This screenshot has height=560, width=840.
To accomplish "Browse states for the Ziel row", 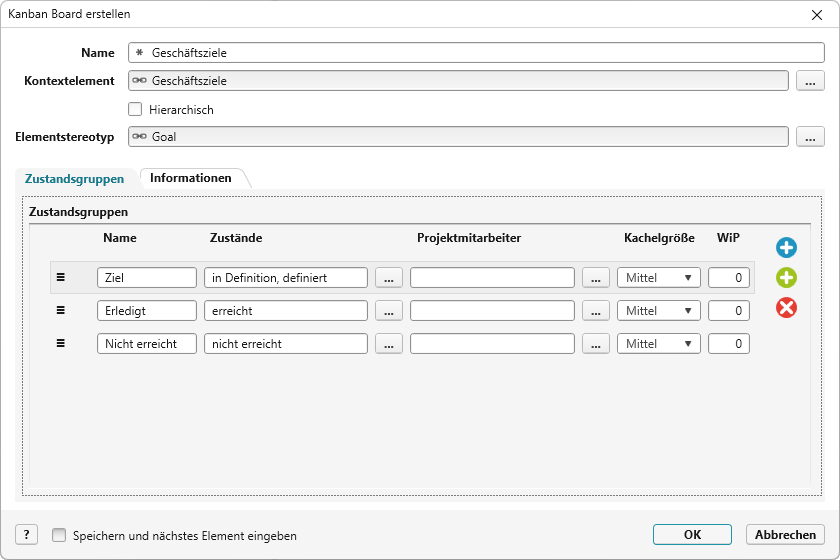I will [389, 278].
